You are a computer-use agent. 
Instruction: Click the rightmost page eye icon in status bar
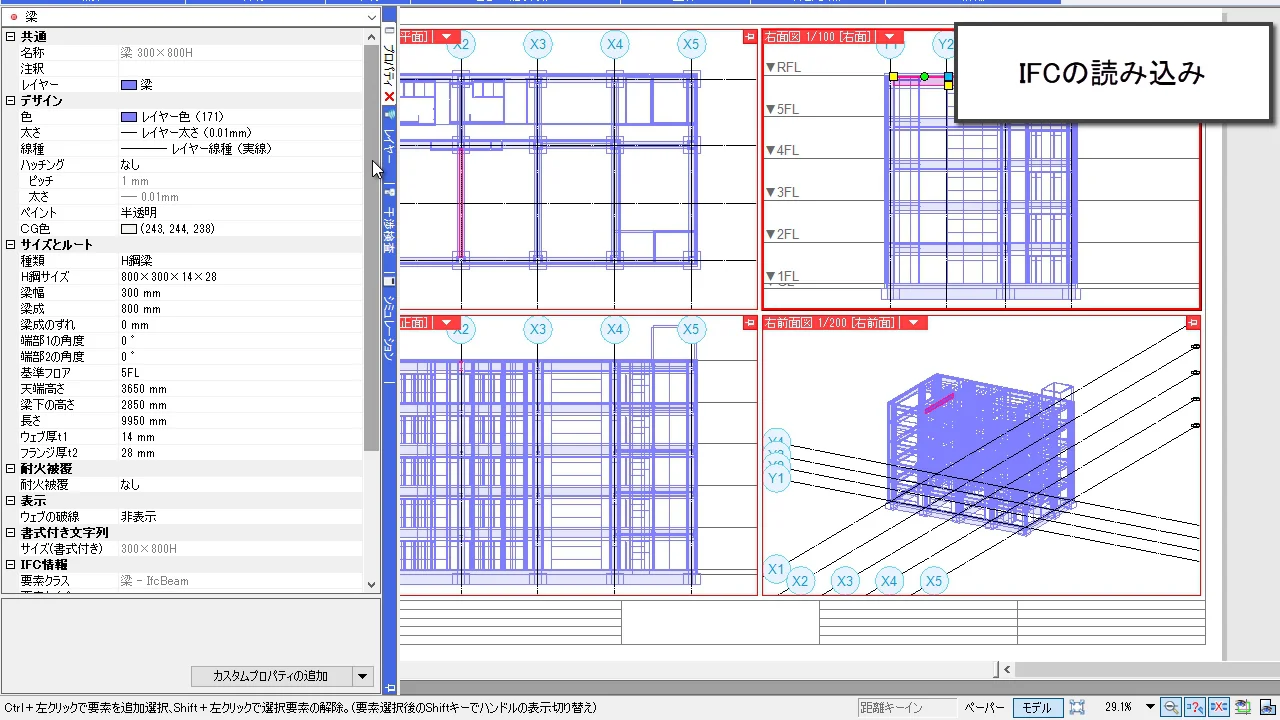click(1266, 707)
